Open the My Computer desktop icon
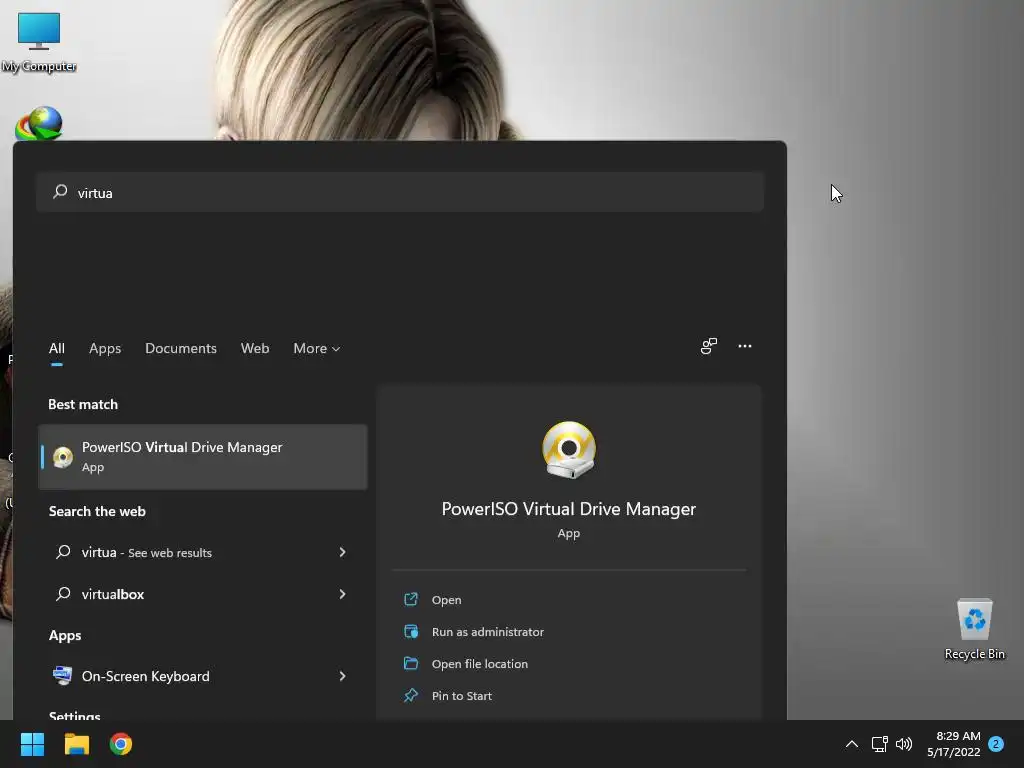The image size is (1024, 768). point(39,42)
